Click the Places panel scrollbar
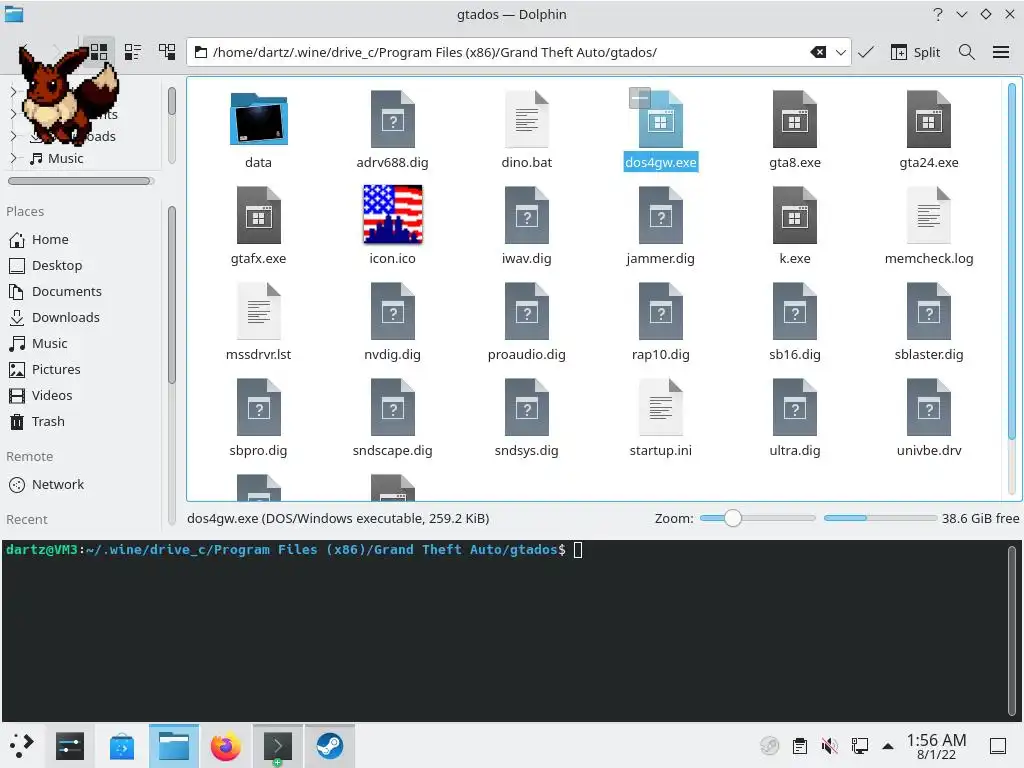The width and height of the screenshot is (1024, 768). (172, 295)
